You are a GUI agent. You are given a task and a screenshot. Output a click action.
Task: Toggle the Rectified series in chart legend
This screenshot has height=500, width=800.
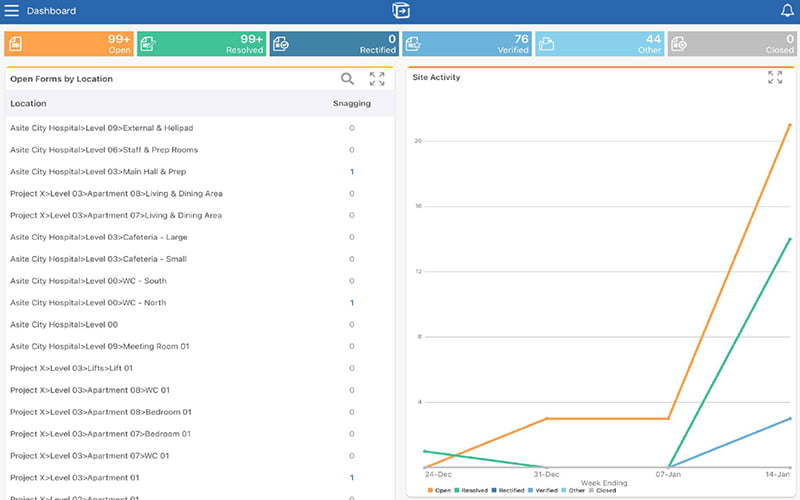coord(508,490)
